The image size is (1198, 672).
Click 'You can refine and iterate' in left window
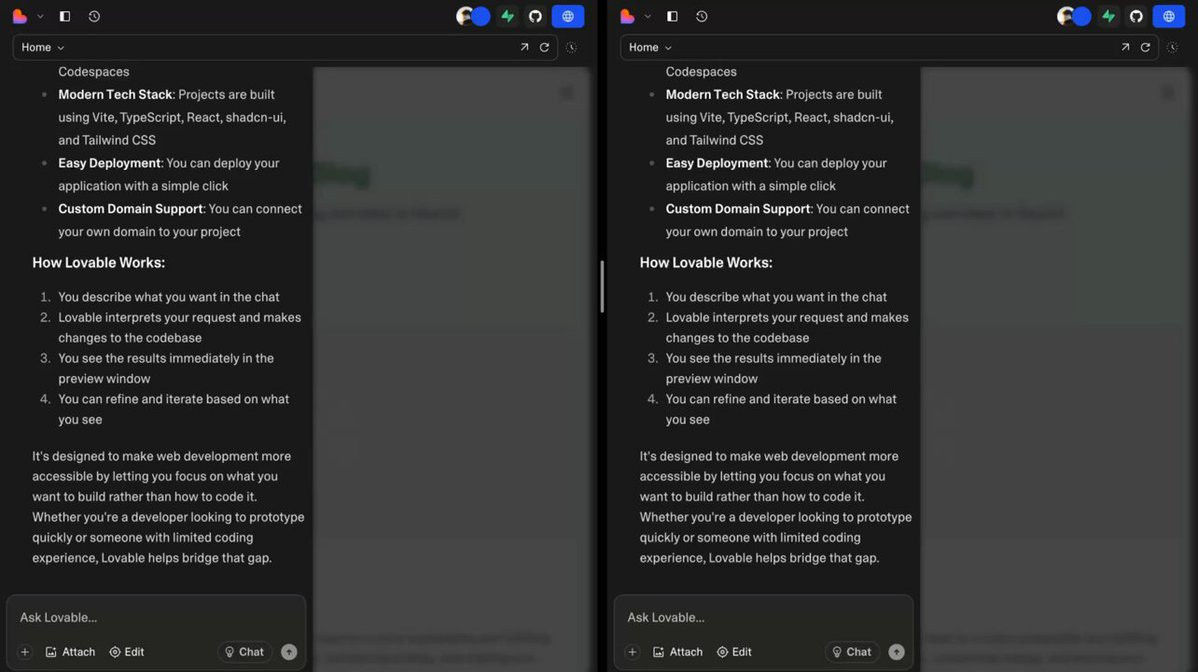click(x=132, y=399)
